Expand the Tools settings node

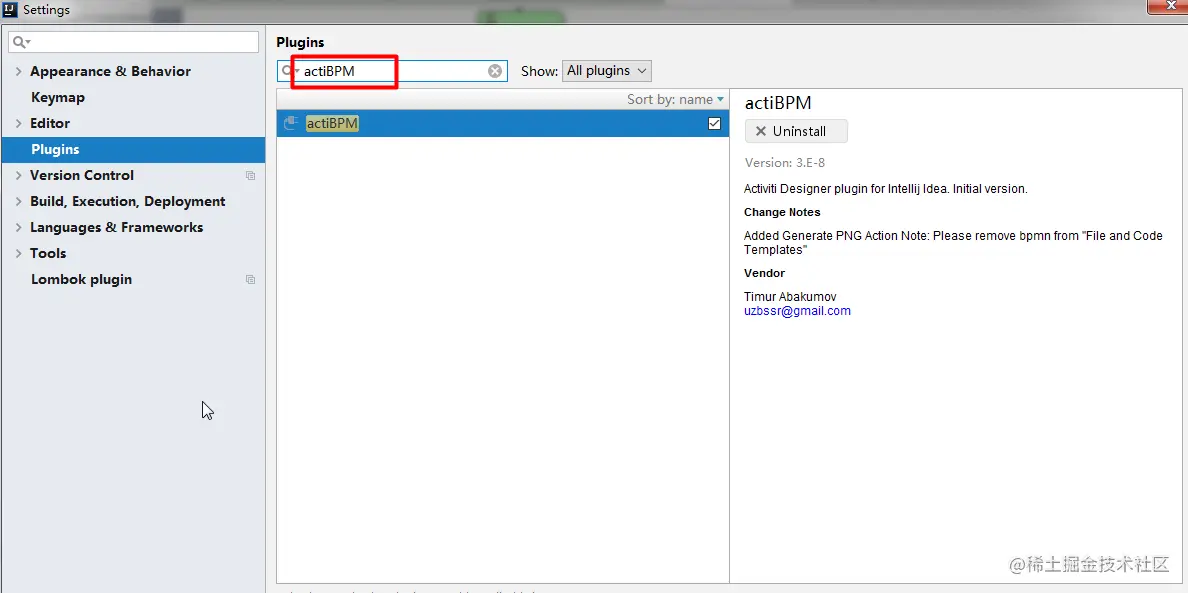[18, 254]
